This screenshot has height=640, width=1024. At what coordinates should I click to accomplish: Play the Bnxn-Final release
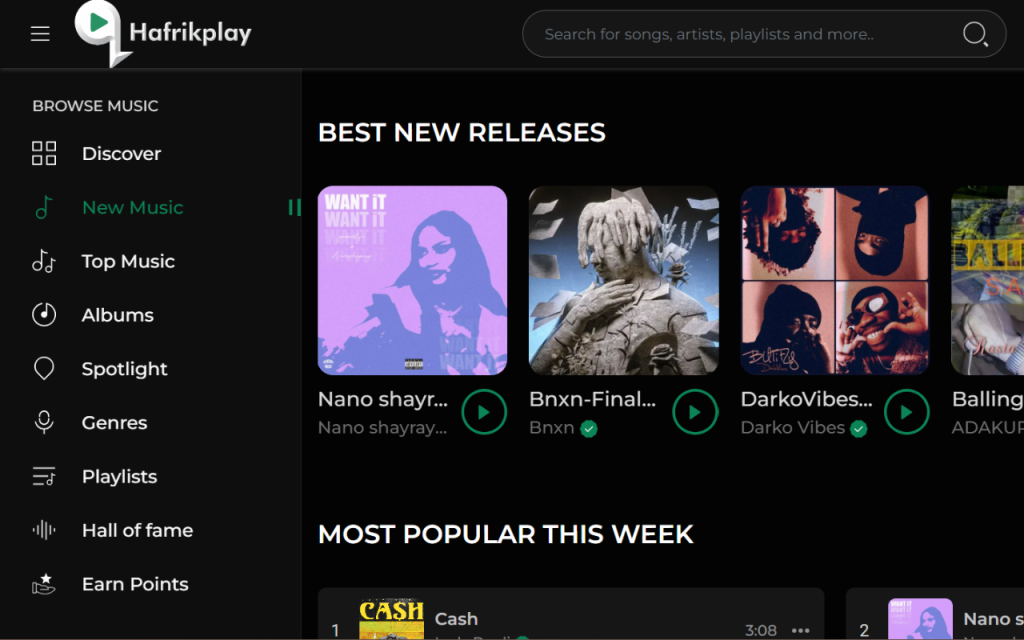click(x=696, y=412)
